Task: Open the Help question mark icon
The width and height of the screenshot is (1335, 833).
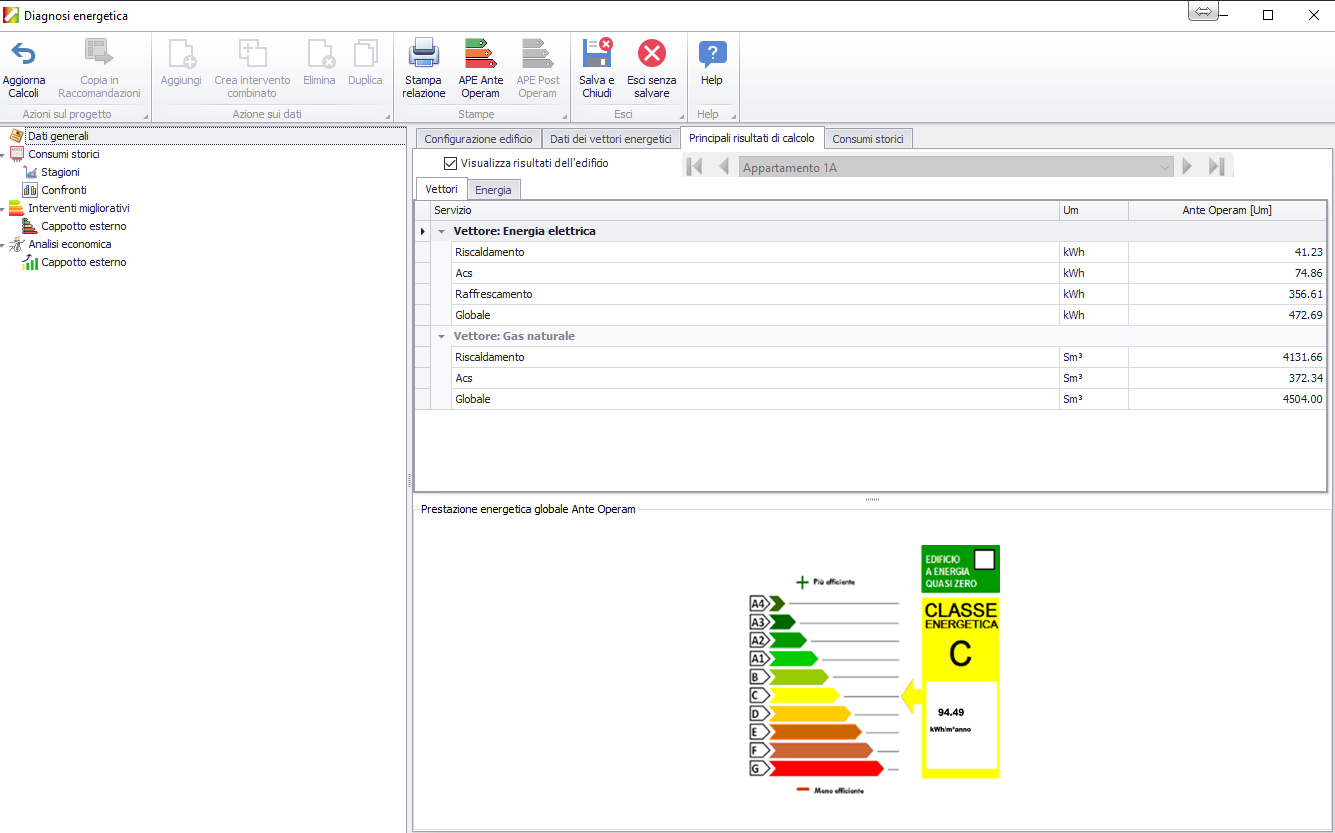Action: 712,54
